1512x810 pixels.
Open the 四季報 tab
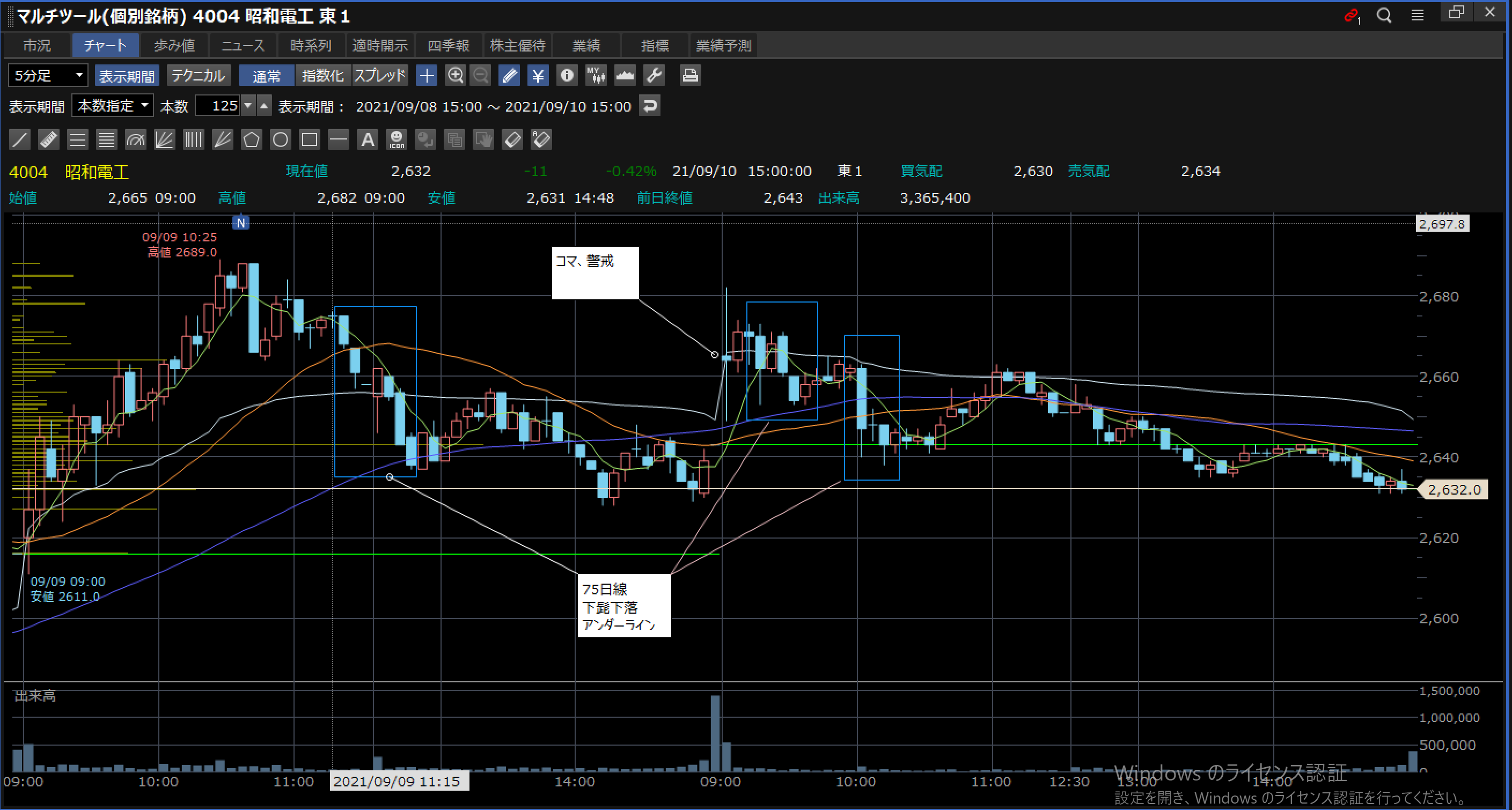[x=449, y=45]
